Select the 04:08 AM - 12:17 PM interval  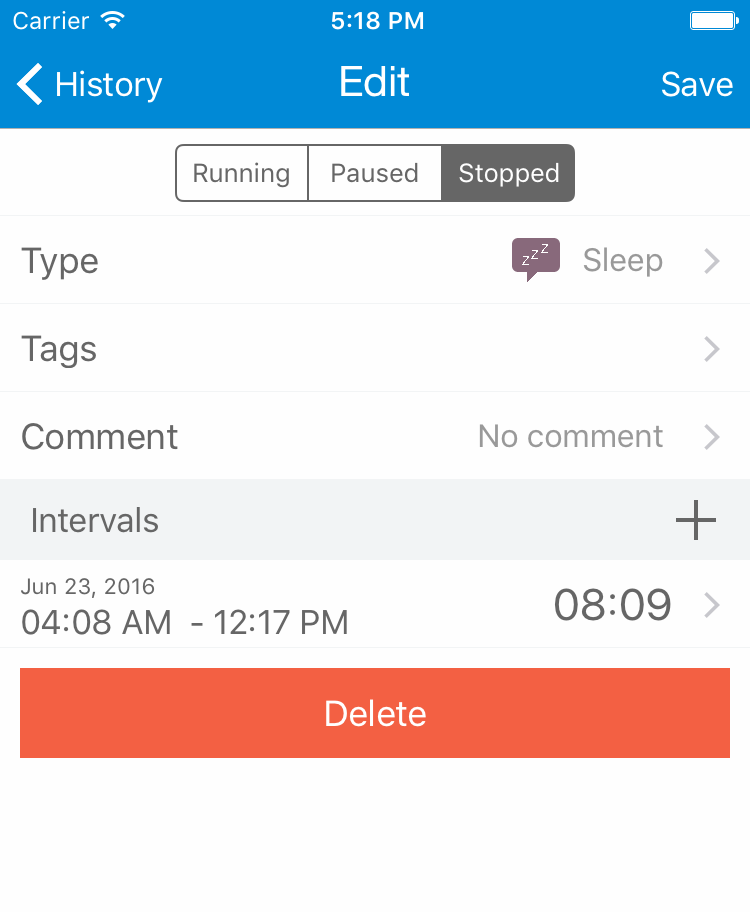pos(185,622)
